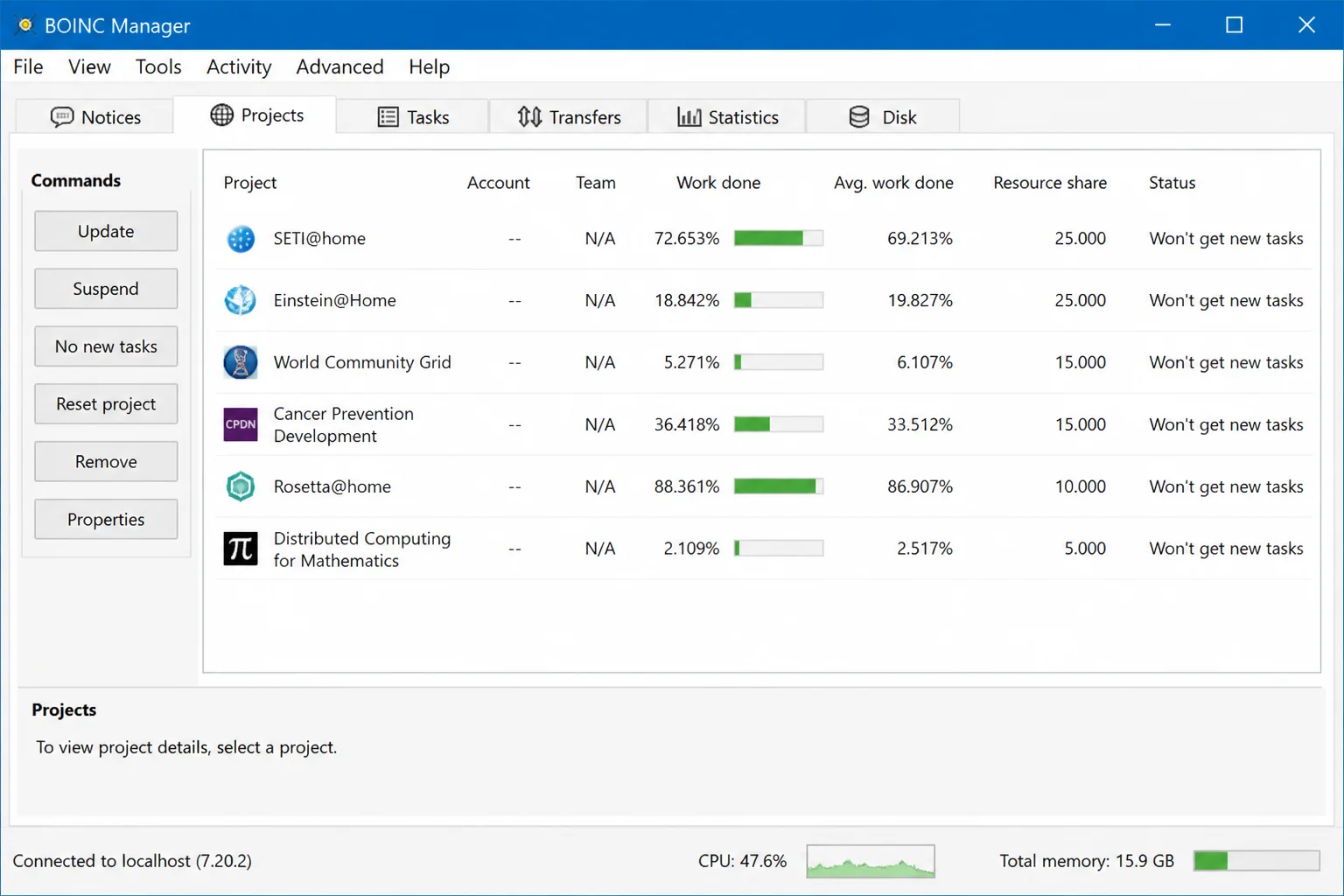Click the Projects globe tab icon

pos(222,115)
